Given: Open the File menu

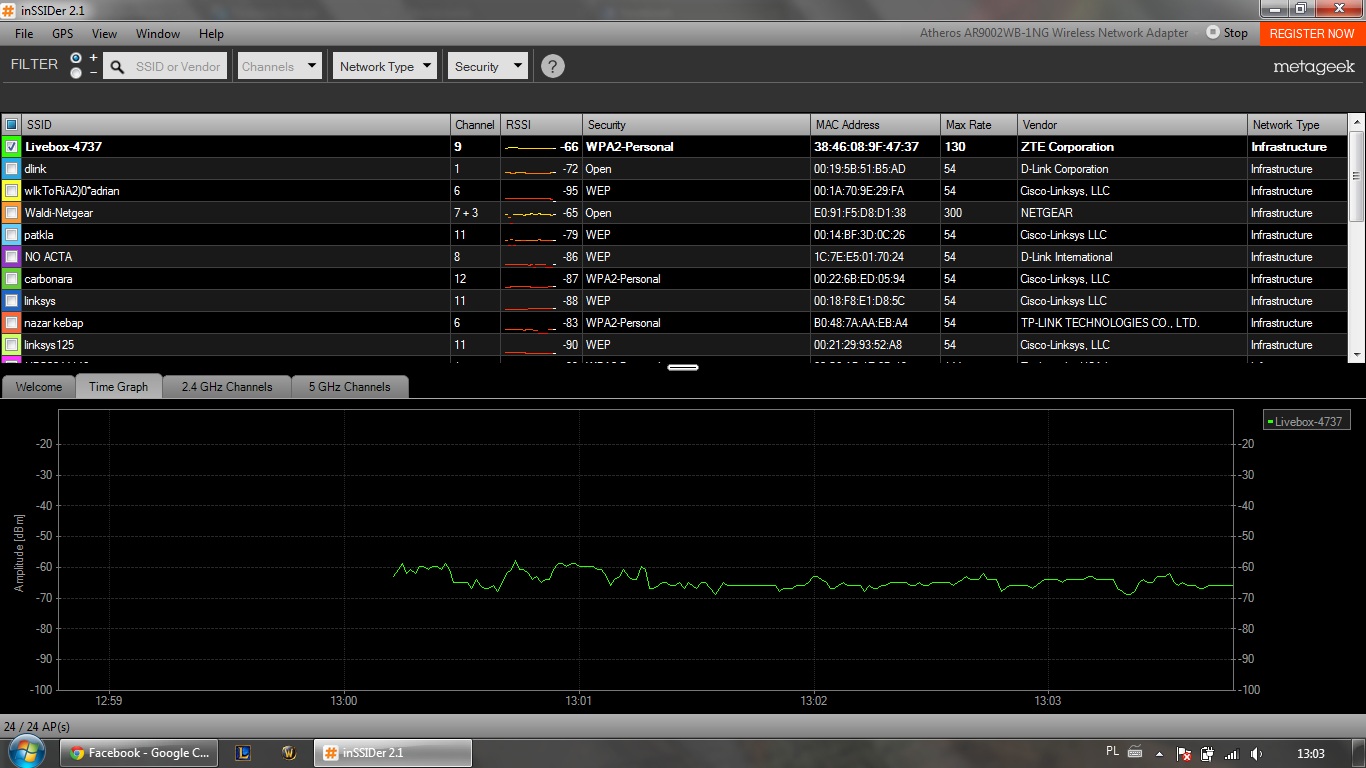Looking at the screenshot, I should point(24,33).
